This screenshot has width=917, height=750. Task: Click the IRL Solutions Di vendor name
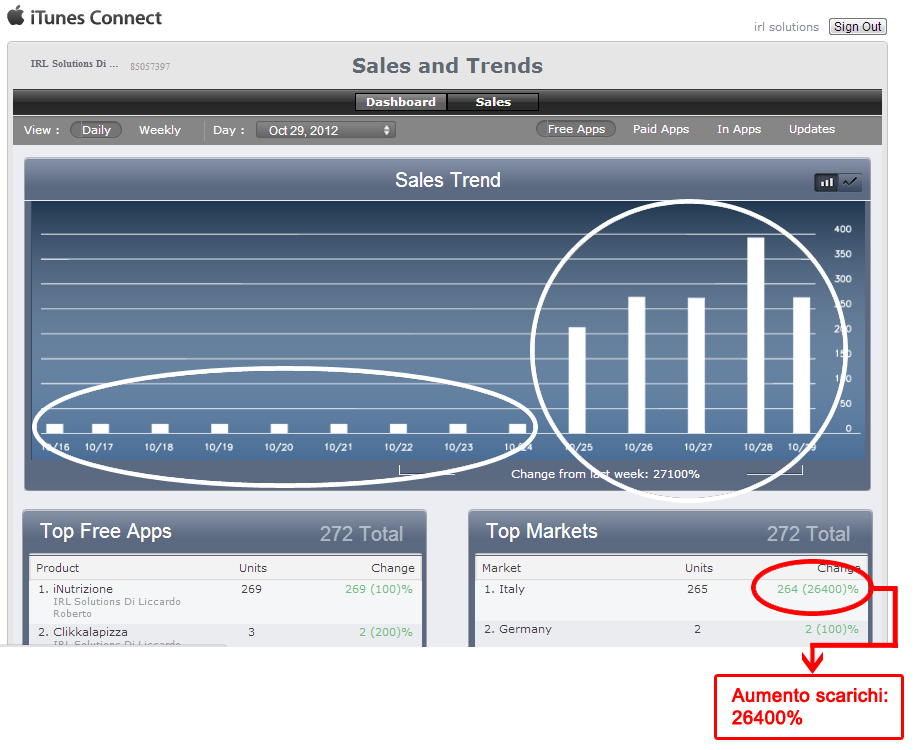tap(74, 64)
